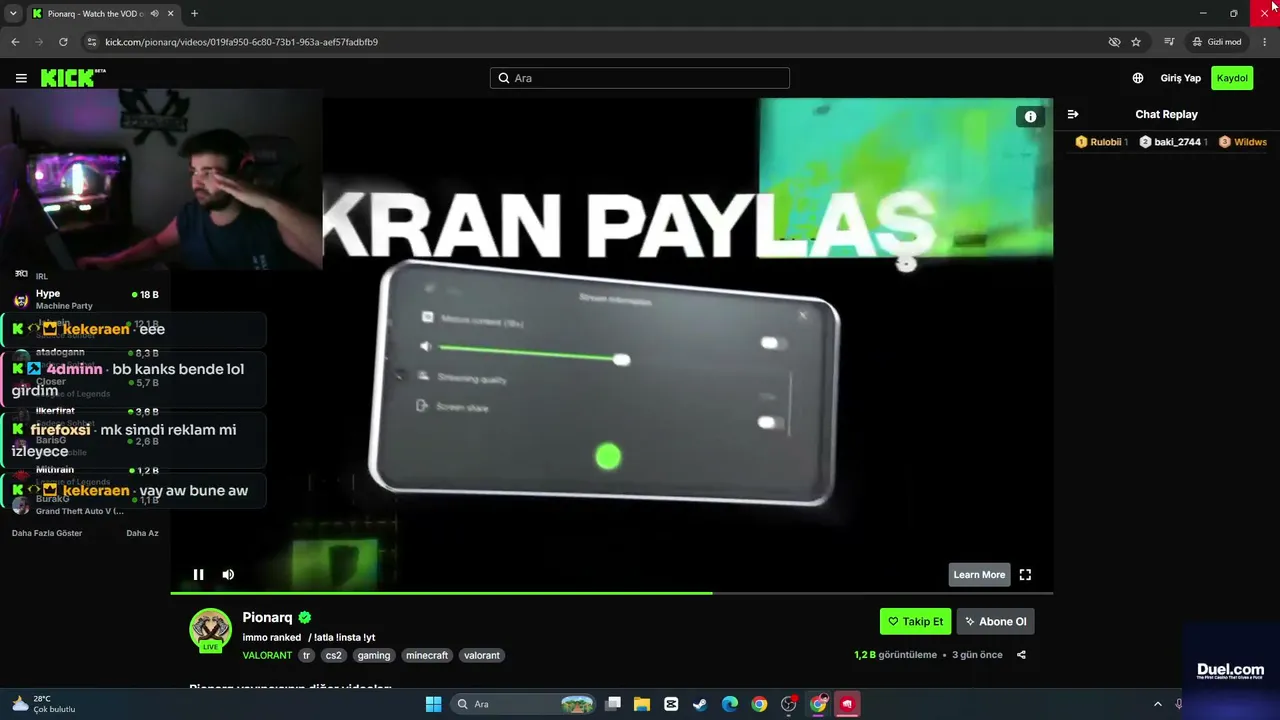This screenshot has width=1280, height=720.
Task: Open the Chrome three-dot menu
Action: pyautogui.click(x=1265, y=42)
